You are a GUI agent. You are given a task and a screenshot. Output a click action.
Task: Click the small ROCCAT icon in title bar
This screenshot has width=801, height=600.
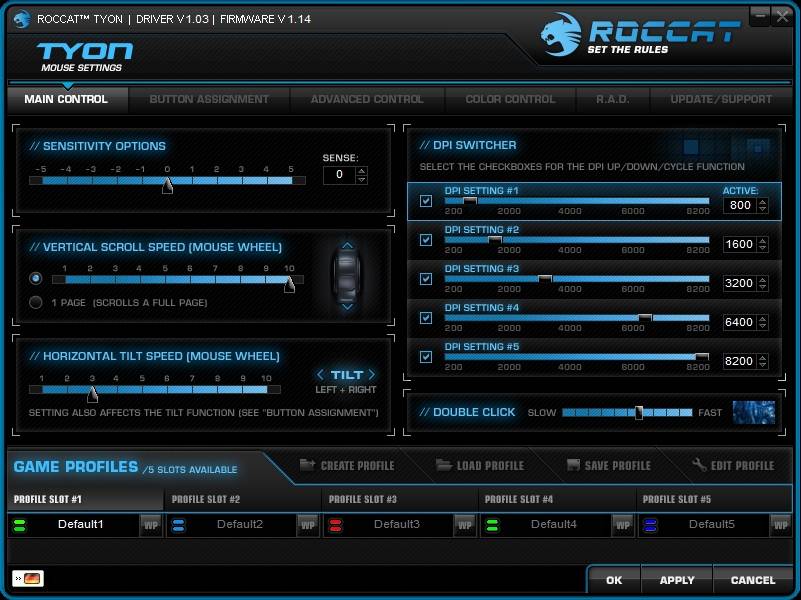point(21,19)
